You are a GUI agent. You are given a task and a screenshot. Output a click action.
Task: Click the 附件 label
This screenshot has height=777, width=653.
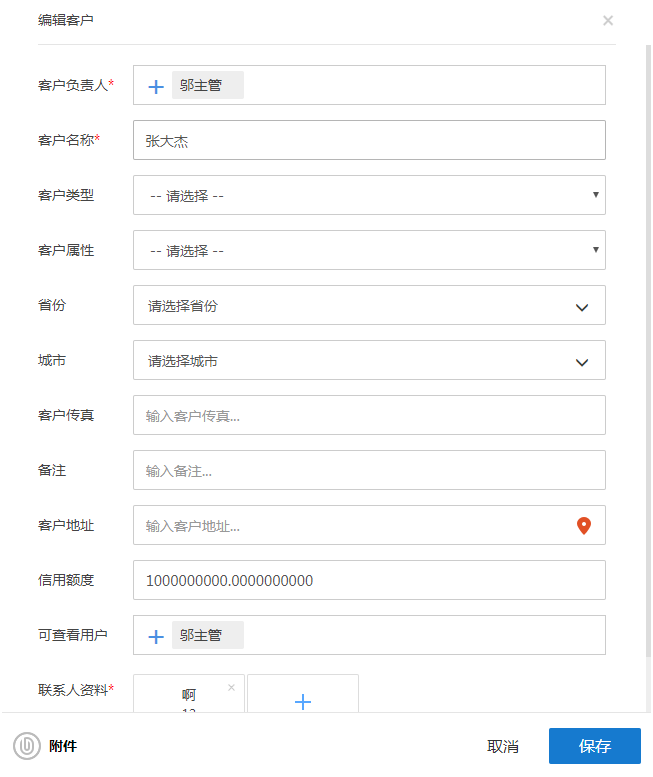63,746
